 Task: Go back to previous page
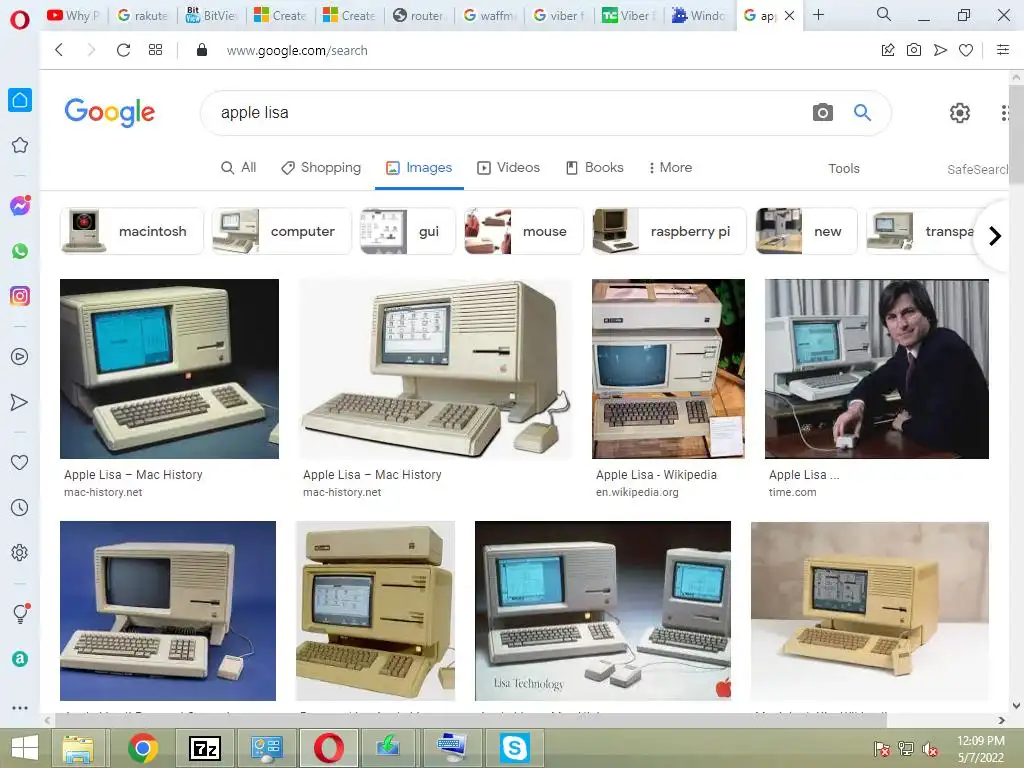pyautogui.click(x=59, y=50)
